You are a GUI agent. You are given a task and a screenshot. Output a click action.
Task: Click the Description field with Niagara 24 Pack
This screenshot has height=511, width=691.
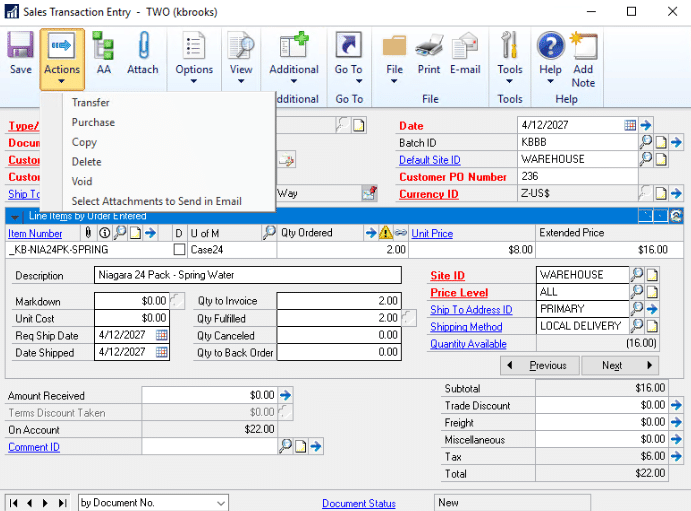(248, 275)
